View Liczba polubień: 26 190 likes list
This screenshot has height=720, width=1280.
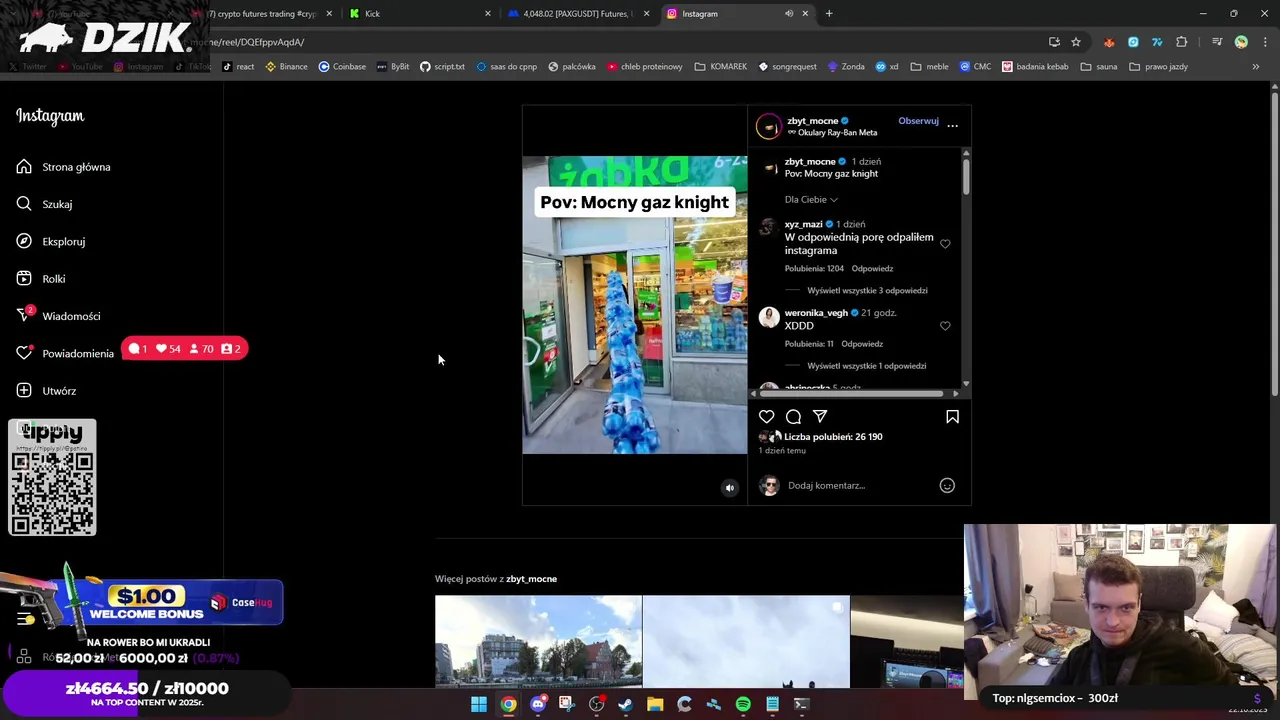(833, 437)
